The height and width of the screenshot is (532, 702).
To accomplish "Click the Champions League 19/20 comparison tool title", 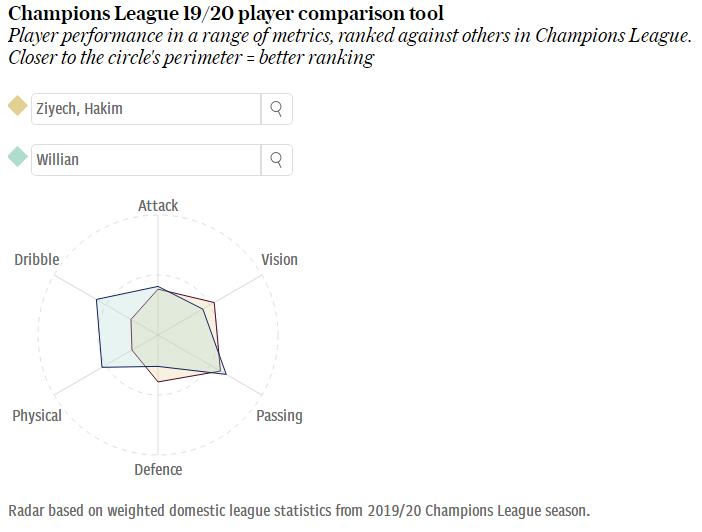I will tap(226, 13).
